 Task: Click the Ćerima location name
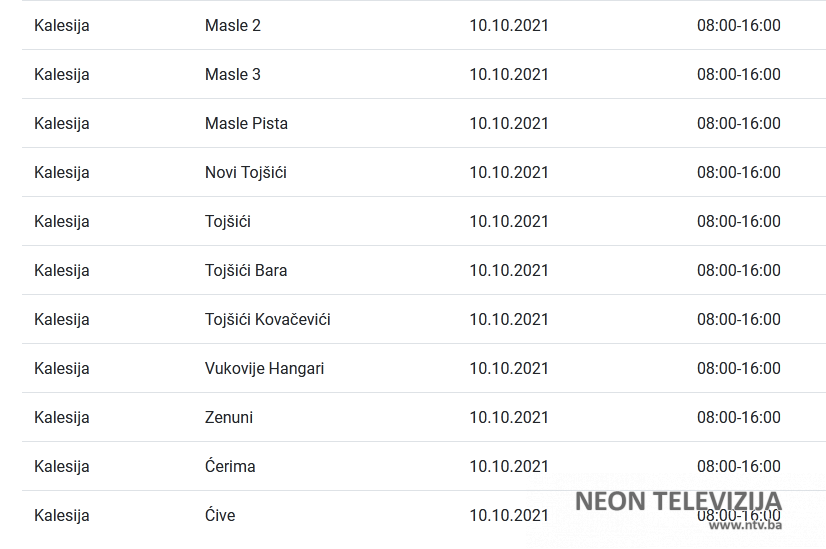tap(230, 466)
